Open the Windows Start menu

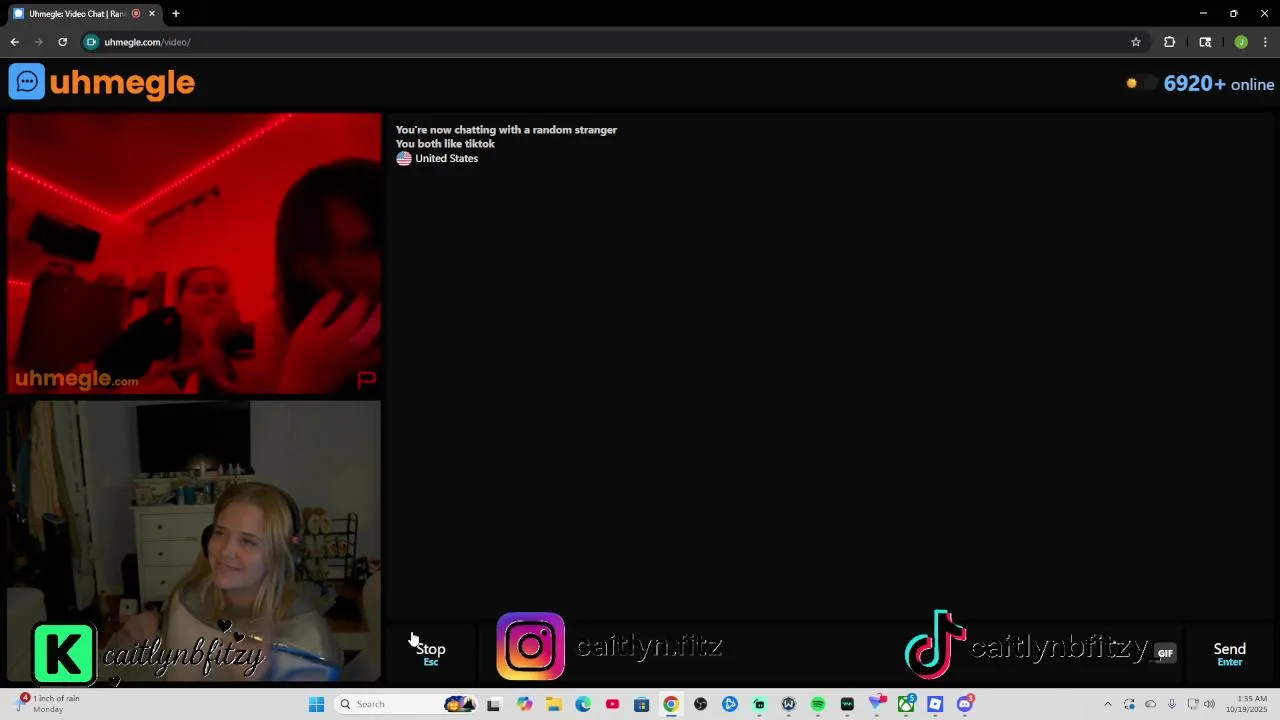pos(316,704)
